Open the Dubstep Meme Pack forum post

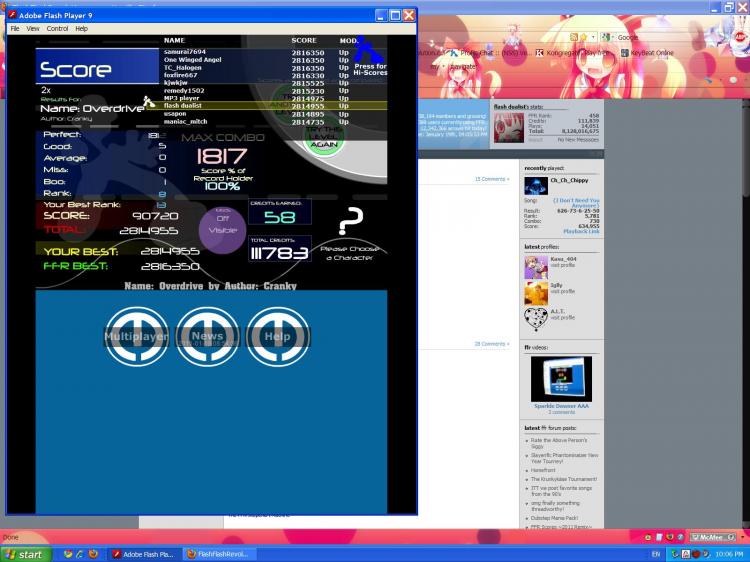pyautogui.click(x=554, y=518)
